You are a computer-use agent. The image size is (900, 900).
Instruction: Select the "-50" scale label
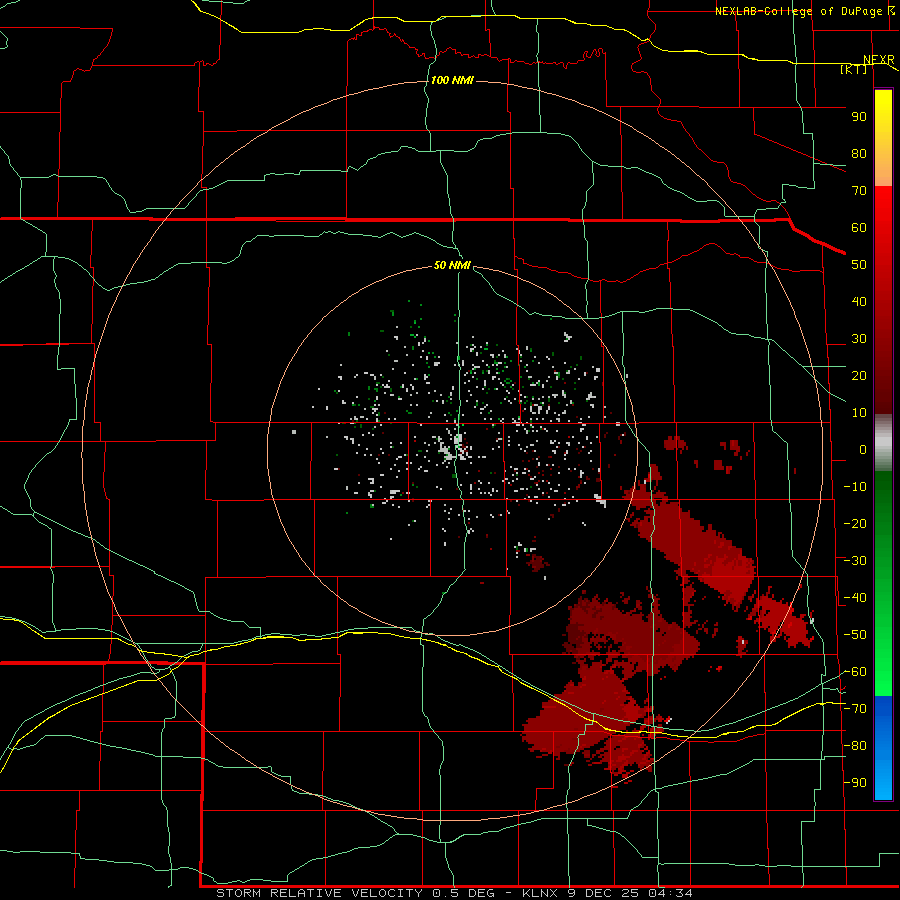(855, 635)
